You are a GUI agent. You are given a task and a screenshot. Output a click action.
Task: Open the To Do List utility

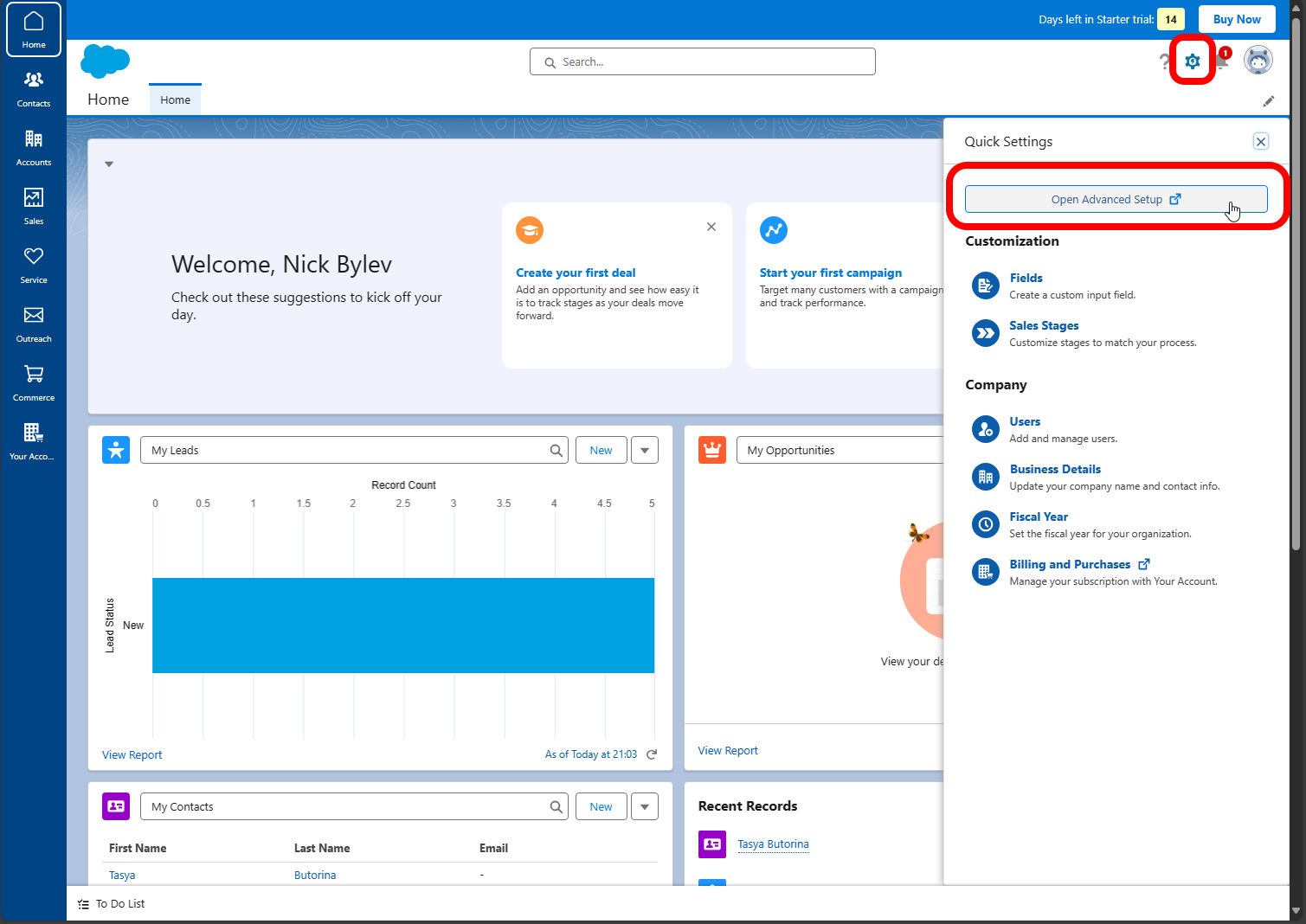coord(112,904)
